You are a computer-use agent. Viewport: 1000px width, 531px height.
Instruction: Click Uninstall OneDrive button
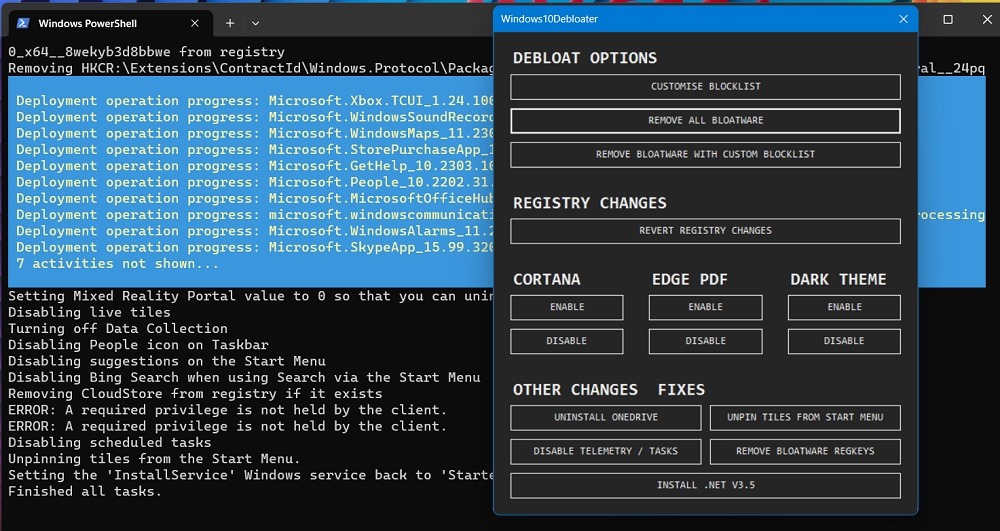606,418
